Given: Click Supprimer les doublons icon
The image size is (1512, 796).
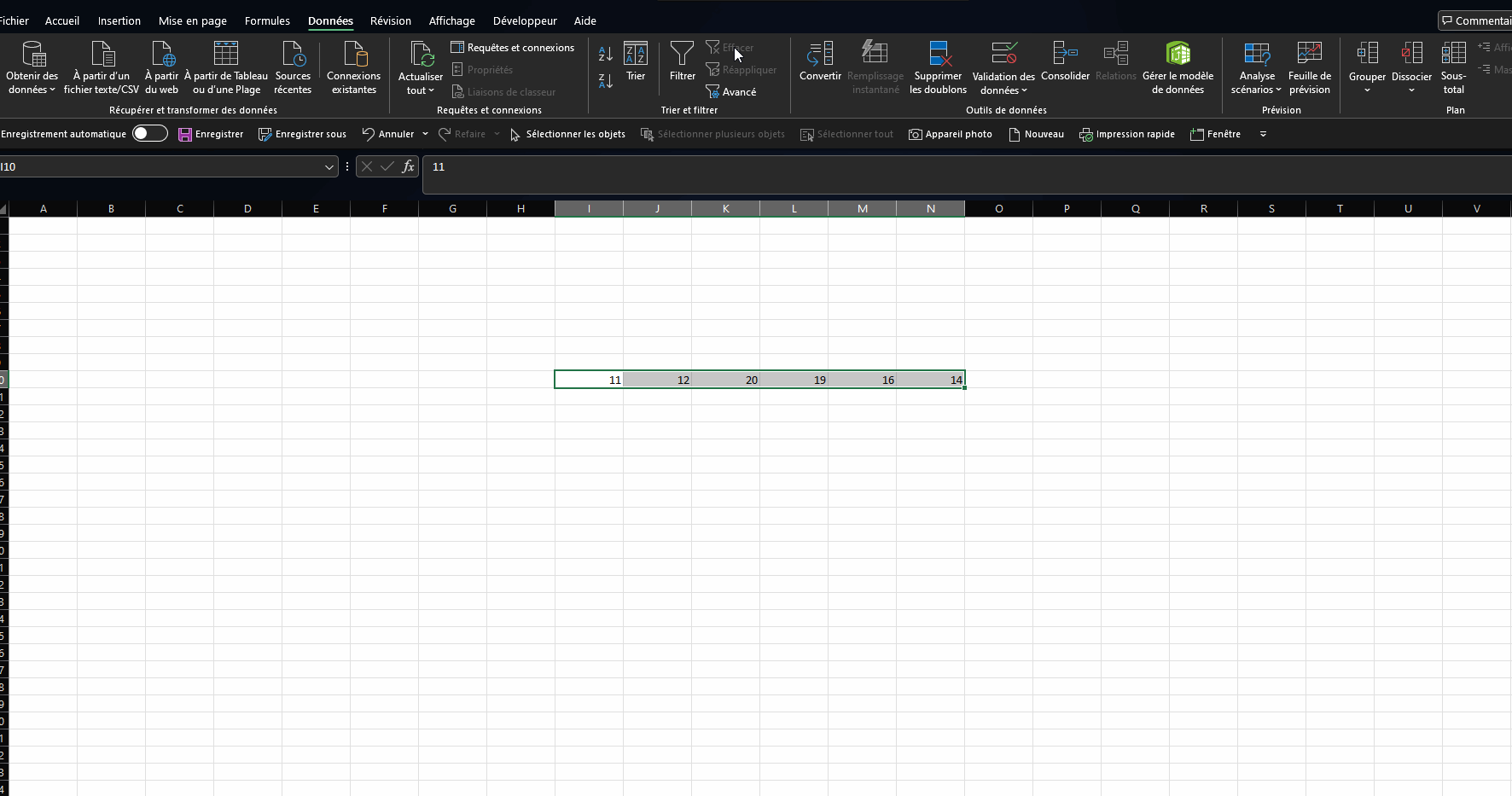Looking at the screenshot, I should point(939,55).
